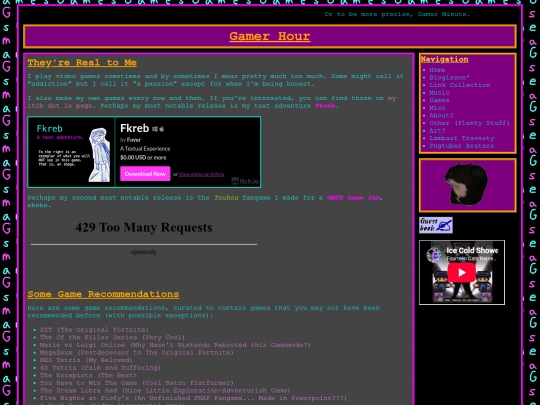Open ZZT (The Original Fortnite) link
The width and height of the screenshot is (540, 405).
pos(94,330)
